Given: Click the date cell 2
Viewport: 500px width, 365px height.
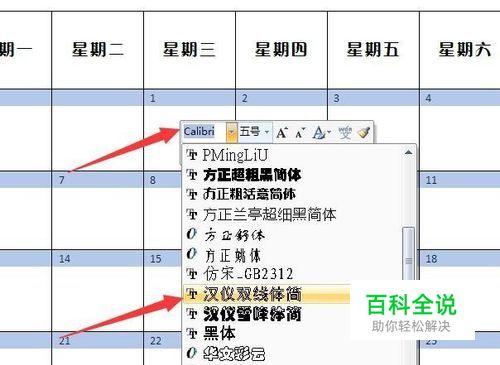Looking at the screenshot, I should pyautogui.click(x=281, y=98).
